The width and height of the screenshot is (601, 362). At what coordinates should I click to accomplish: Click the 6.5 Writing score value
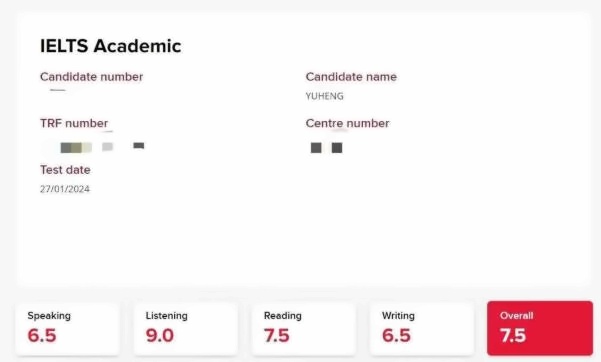coord(396,336)
